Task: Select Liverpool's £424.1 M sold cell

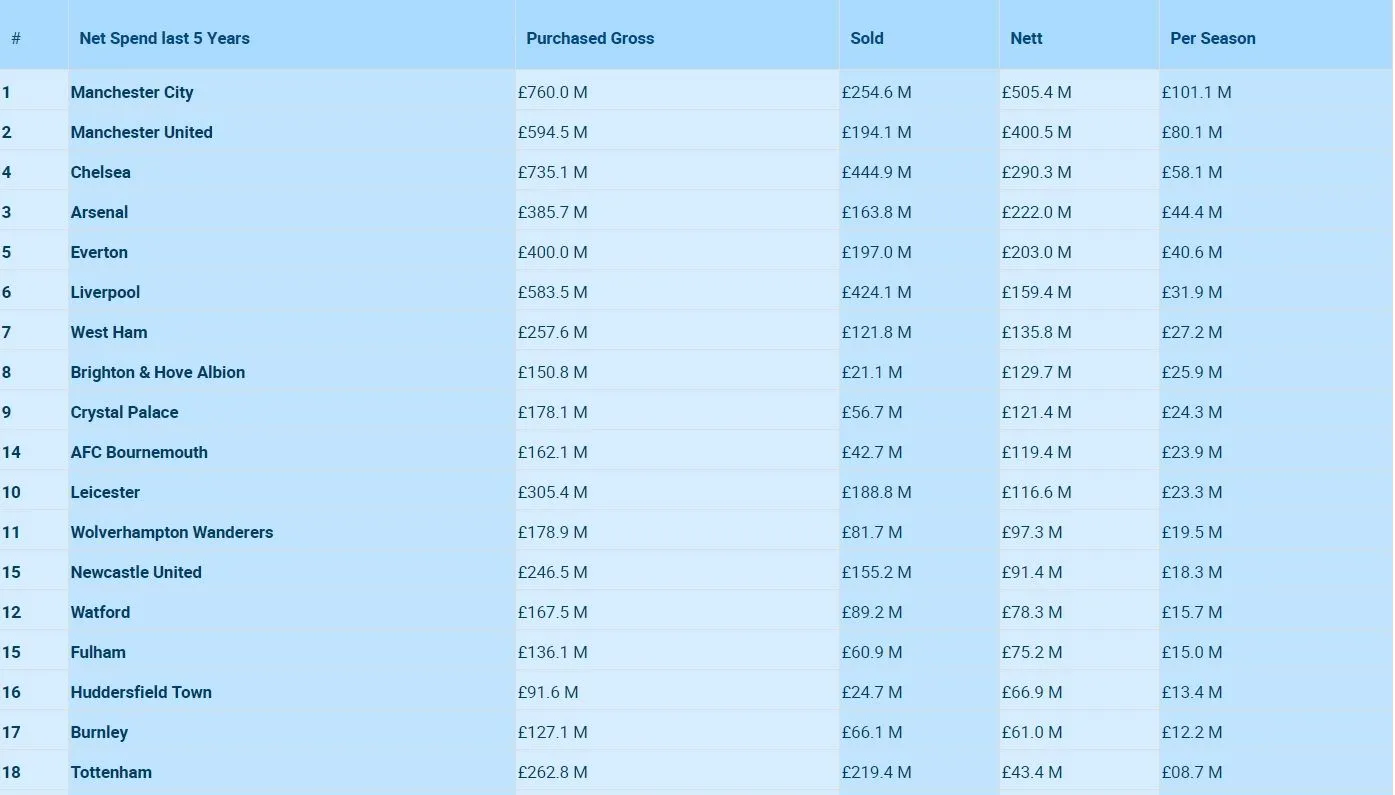Action: [x=877, y=293]
